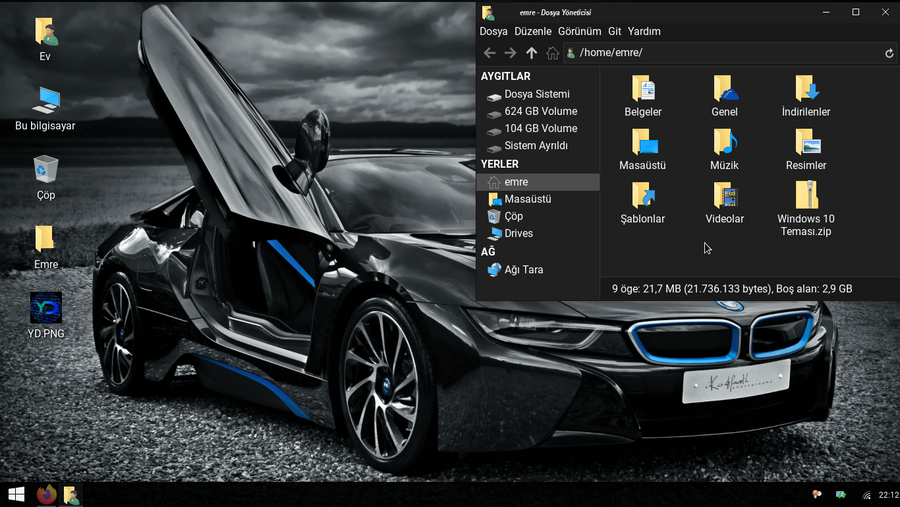The height and width of the screenshot is (507, 900).
Task: Open the Görünüm menu
Action: 580,32
